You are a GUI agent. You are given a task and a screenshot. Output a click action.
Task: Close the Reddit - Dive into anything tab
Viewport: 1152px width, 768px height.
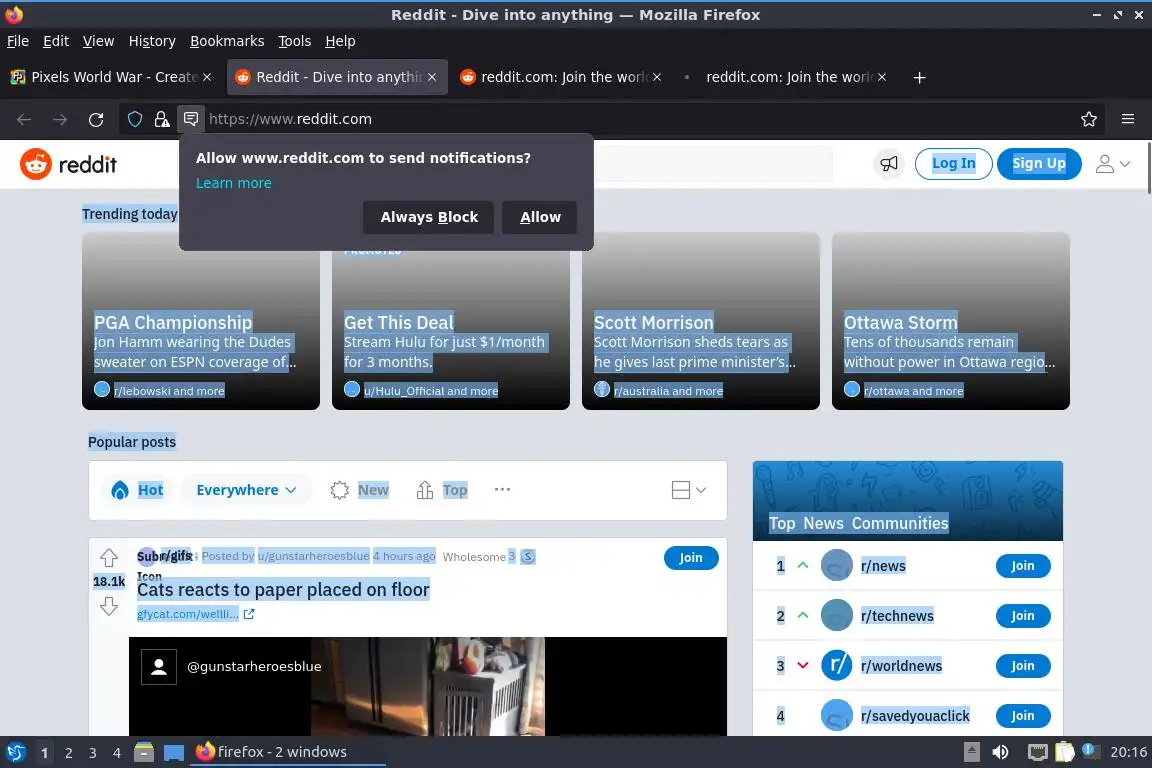click(x=432, y=77)
